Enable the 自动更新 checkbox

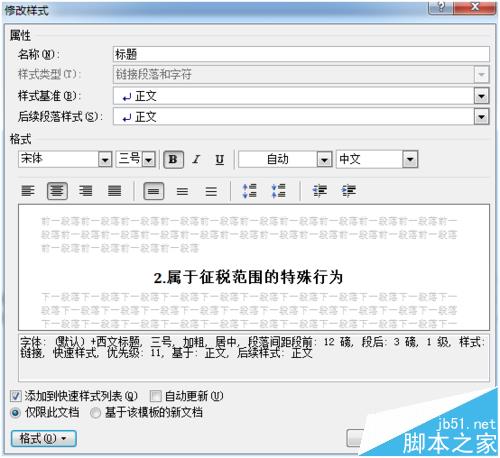click(156, 396)
